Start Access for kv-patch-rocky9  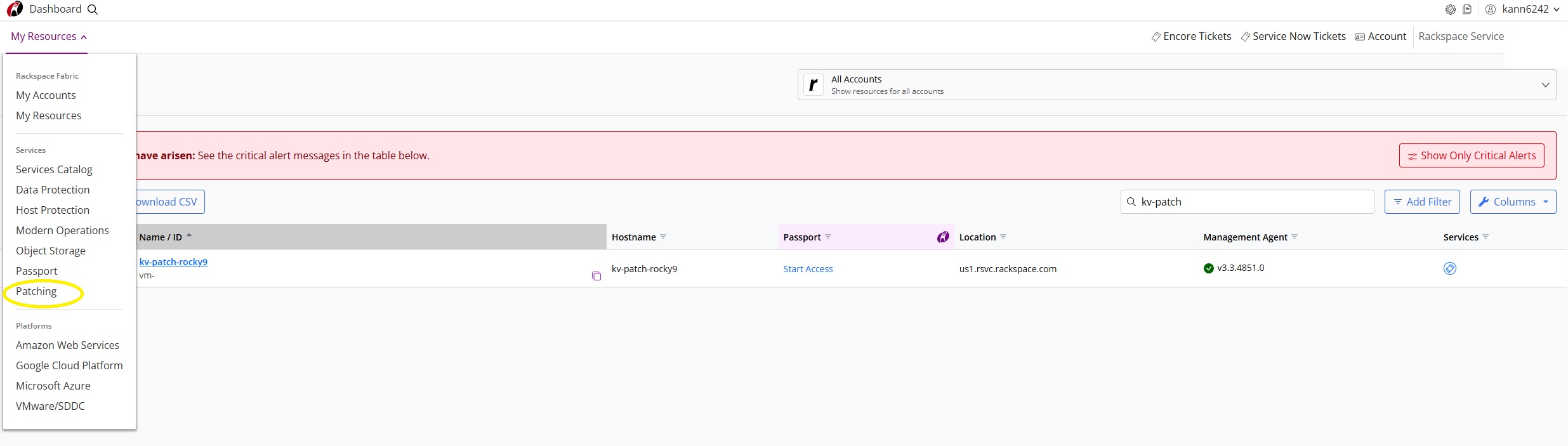[x=808, y=269]
